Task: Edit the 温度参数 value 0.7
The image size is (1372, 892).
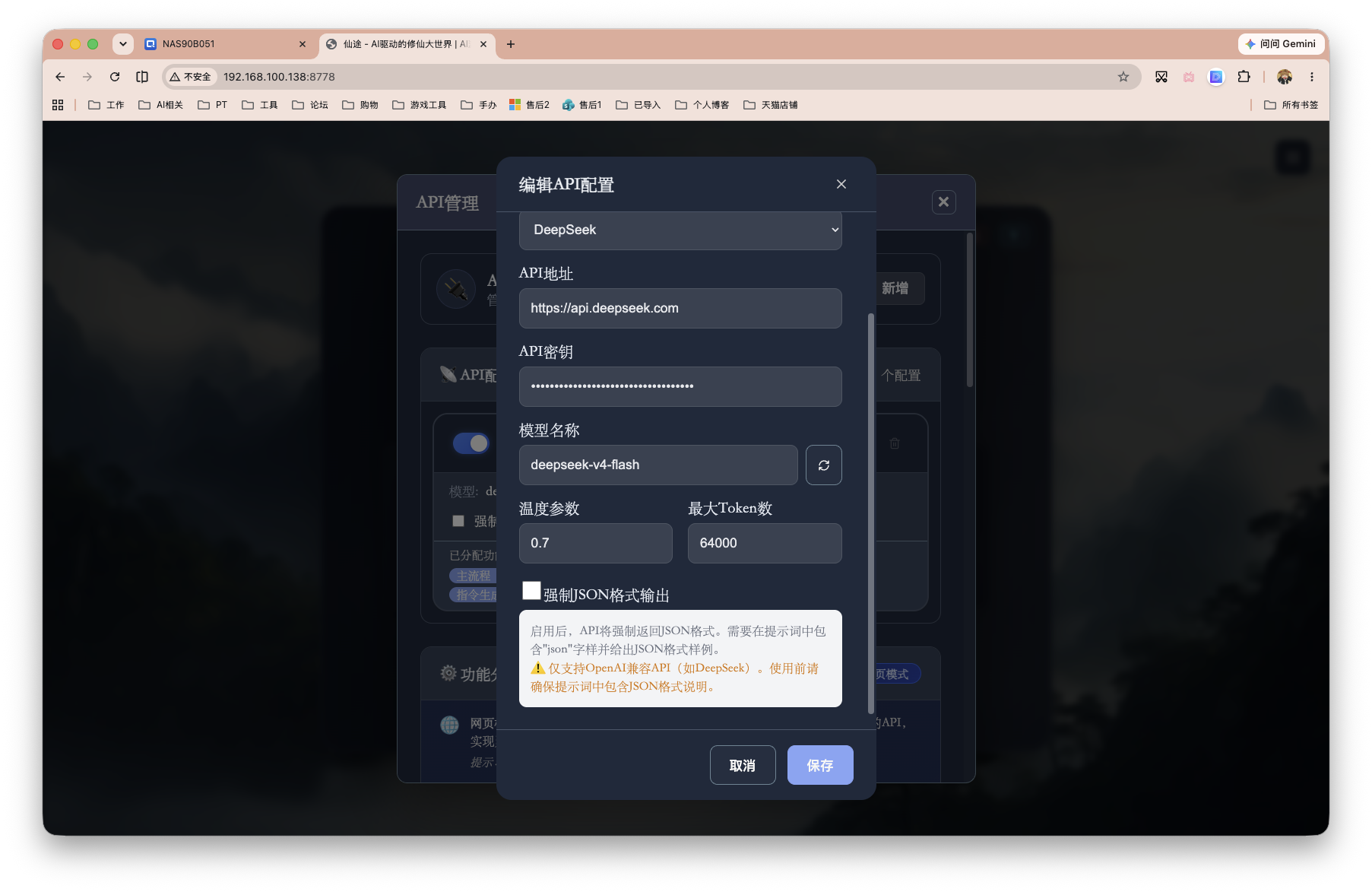Action: (x=595, y=543)
